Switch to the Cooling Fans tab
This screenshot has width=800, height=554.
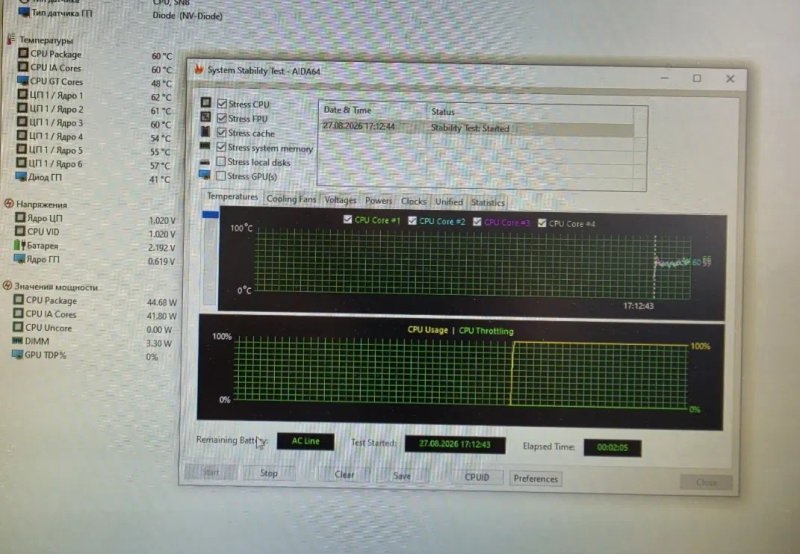click(x=291, y=199)
